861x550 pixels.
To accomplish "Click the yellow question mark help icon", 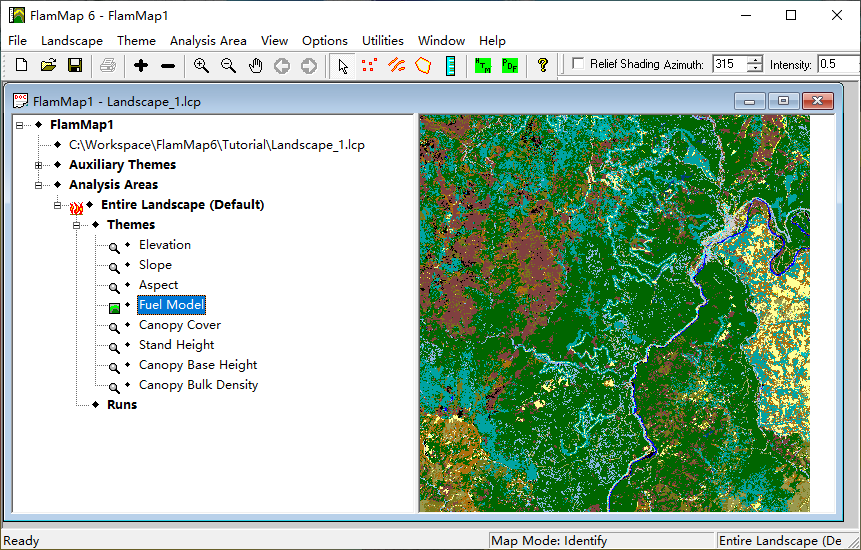I will (x=543, y=65).
